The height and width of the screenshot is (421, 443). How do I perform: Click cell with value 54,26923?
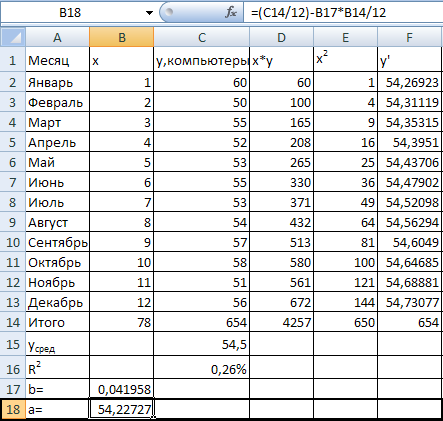[x=410, y=82]
